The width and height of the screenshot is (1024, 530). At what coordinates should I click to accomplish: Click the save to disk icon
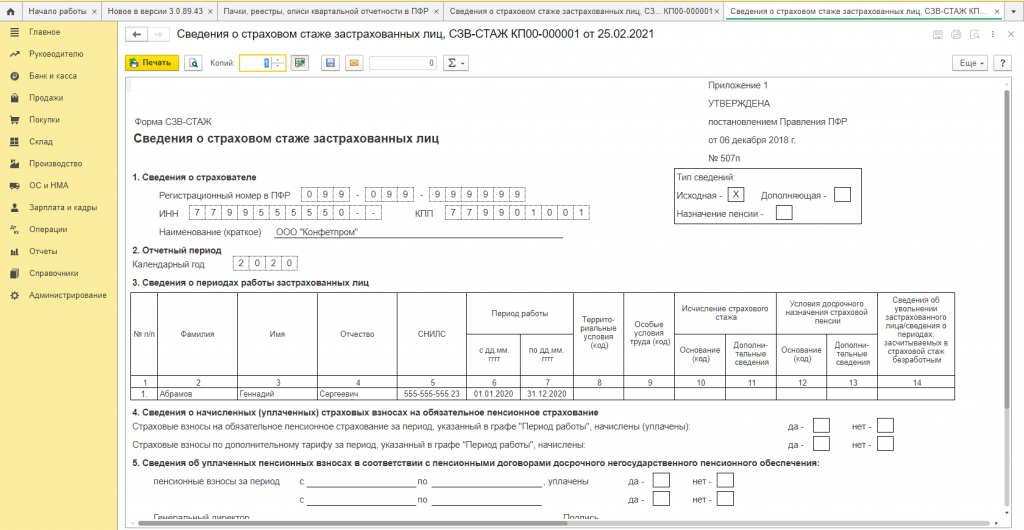pos(330,63)
